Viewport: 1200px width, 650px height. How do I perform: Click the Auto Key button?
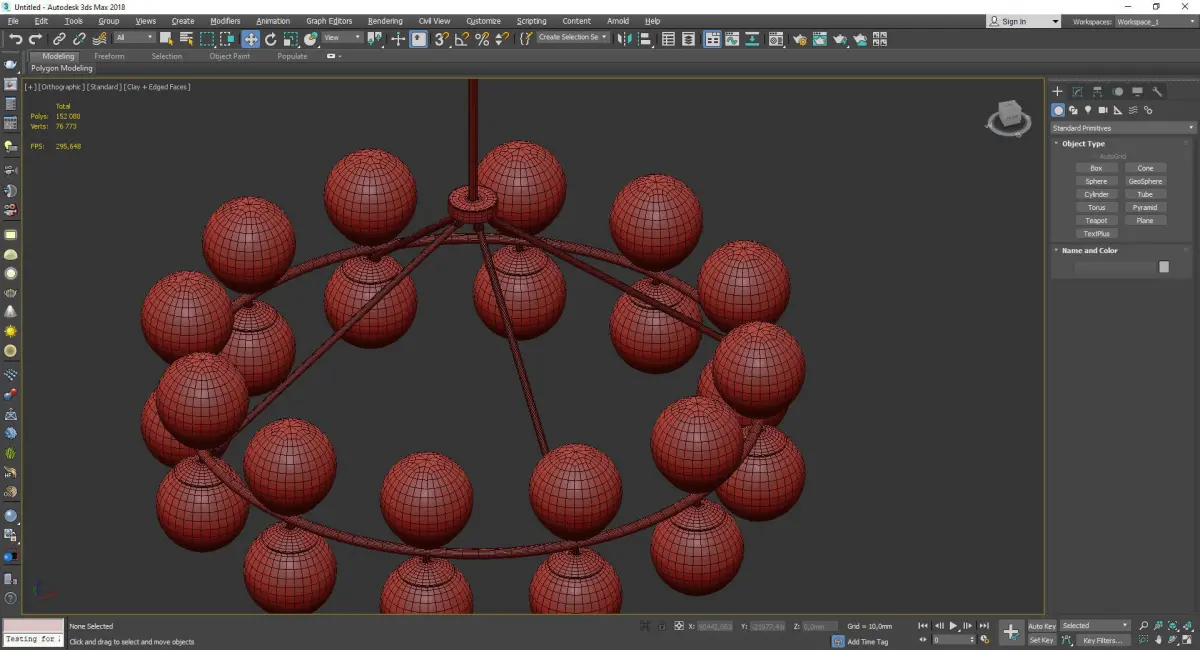click(x=1041, y=626)
